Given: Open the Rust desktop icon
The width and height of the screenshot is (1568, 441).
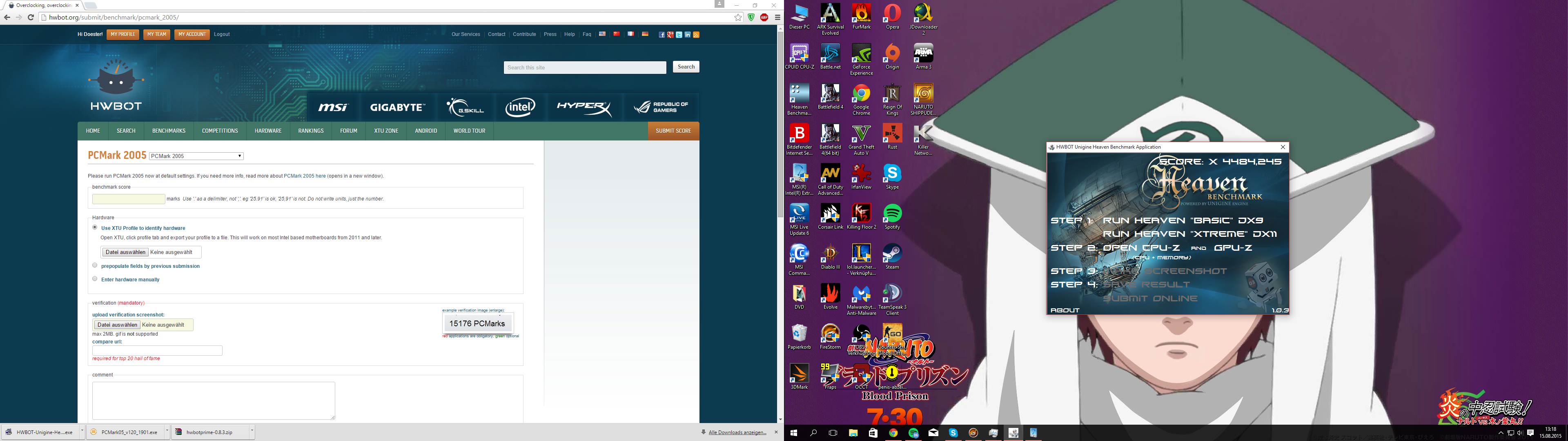Looking at the screenshot, I should (892, 136).
